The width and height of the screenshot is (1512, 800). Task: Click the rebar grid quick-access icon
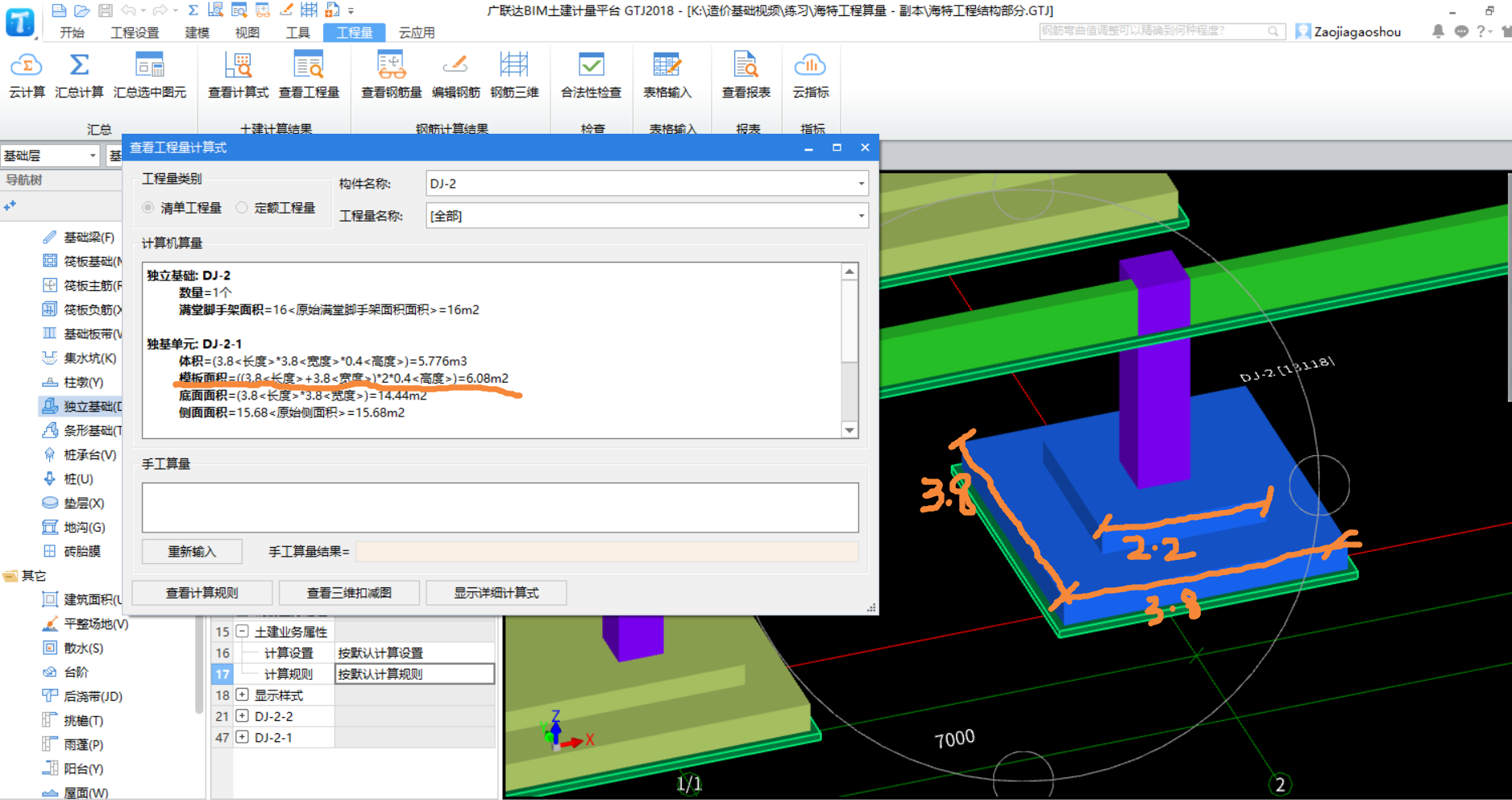pyautogui.click(x=309, y=10)
